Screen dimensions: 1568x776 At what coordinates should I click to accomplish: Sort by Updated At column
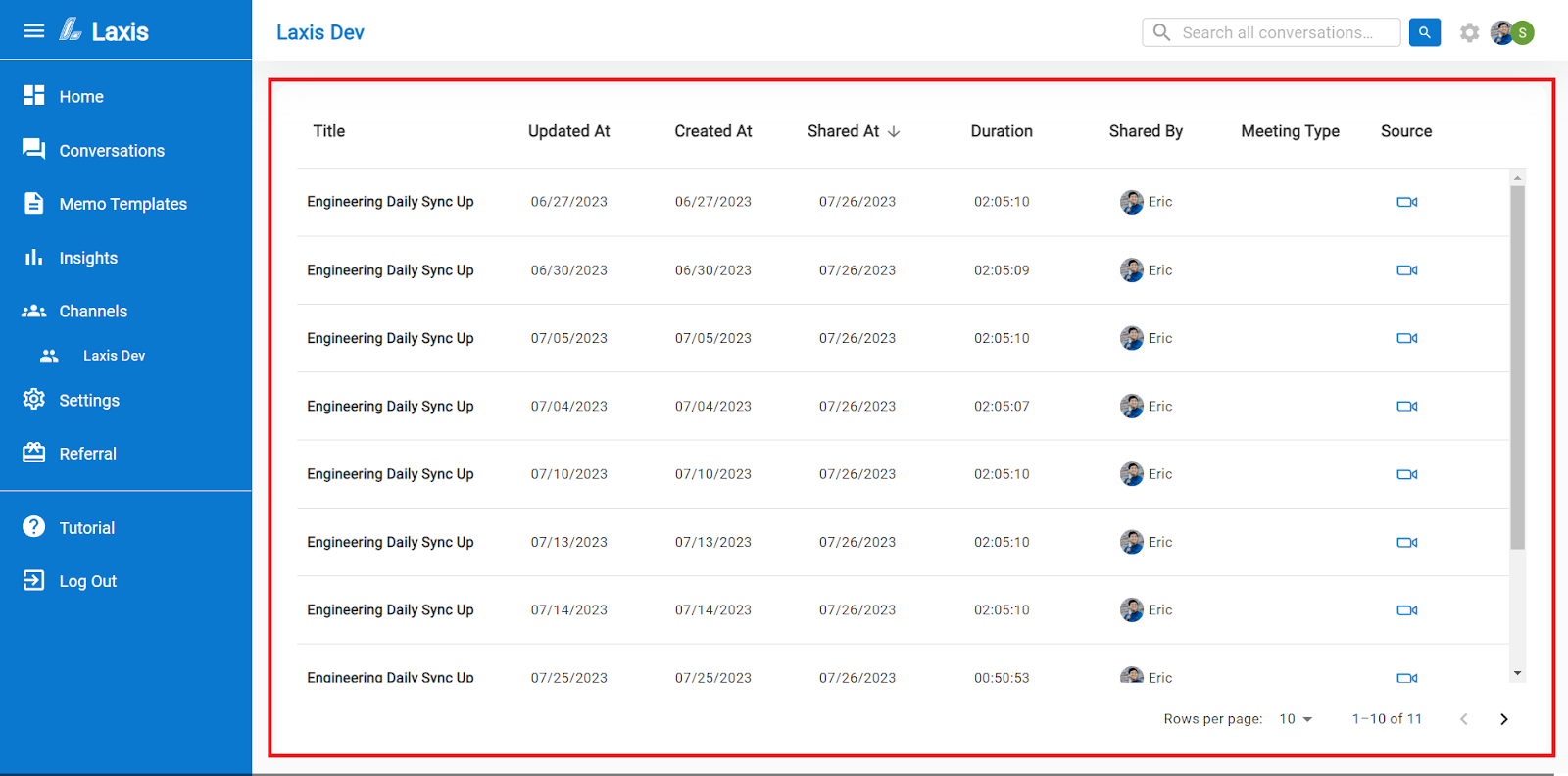pyautogui.click(x=568, y=131)
